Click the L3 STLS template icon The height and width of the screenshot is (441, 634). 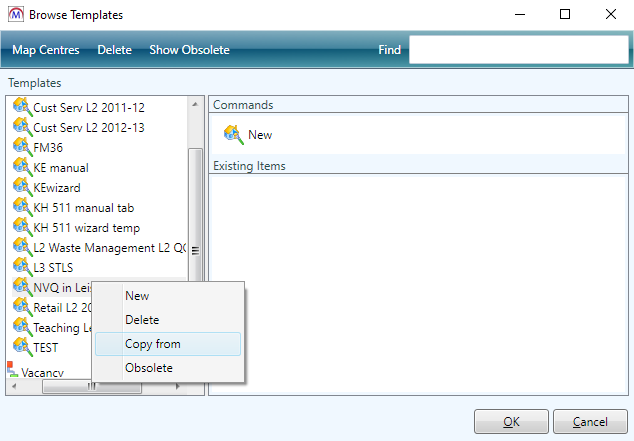point(22,267)
